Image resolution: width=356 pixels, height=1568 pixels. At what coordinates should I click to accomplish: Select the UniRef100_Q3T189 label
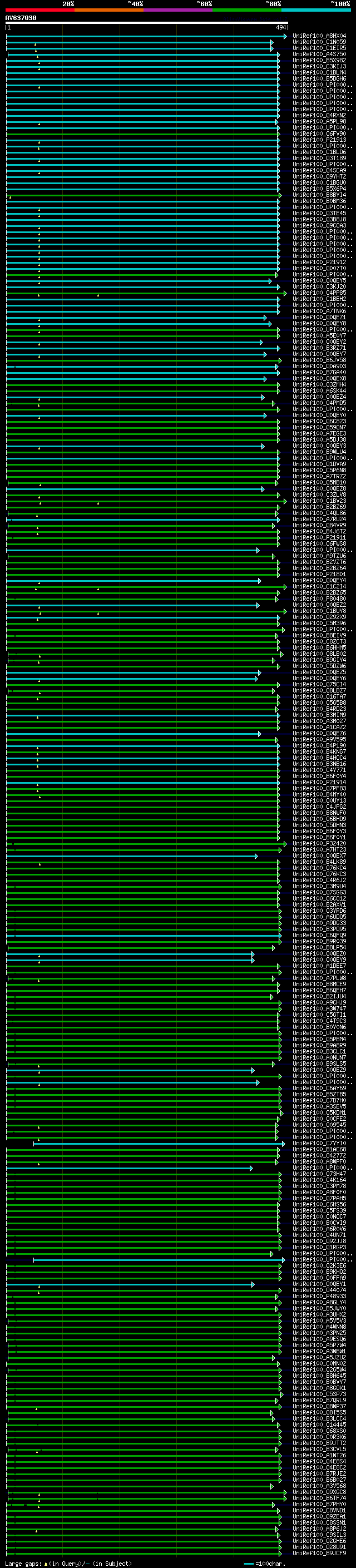pyautogui.click(x=319, y=159)
